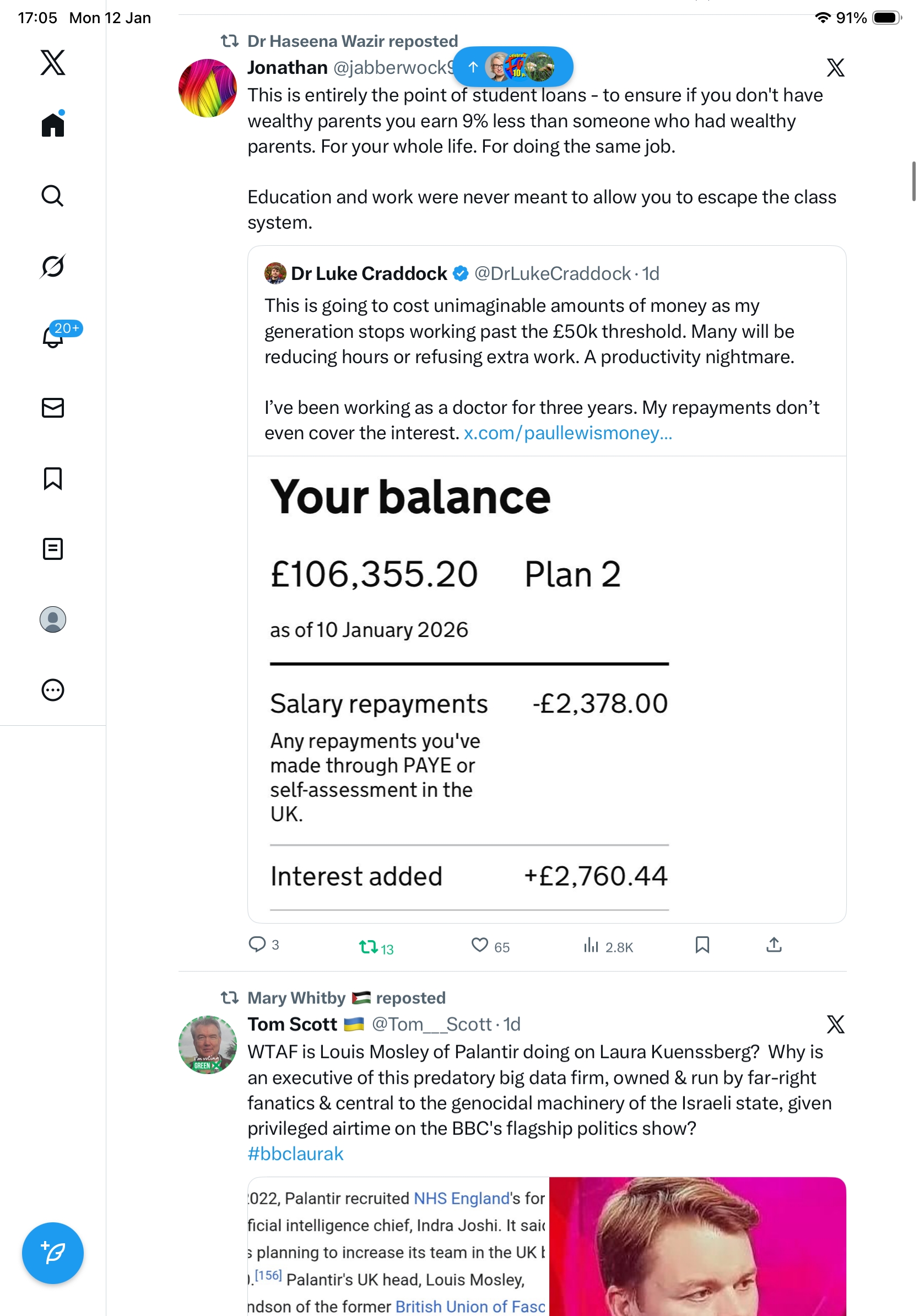The image size is (919, 1316).
Task: Tap the compose new post button
Action: coord(53,1253)
